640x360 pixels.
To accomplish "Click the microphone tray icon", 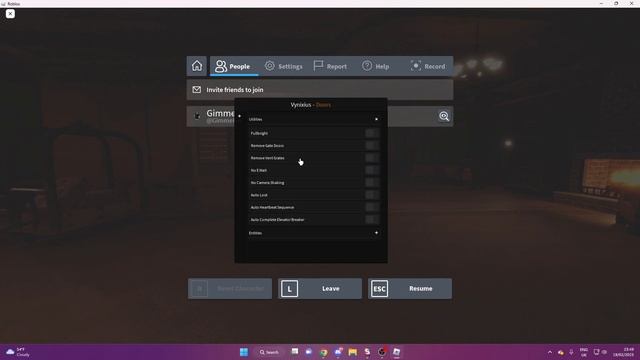I will [x=571, y=352].
